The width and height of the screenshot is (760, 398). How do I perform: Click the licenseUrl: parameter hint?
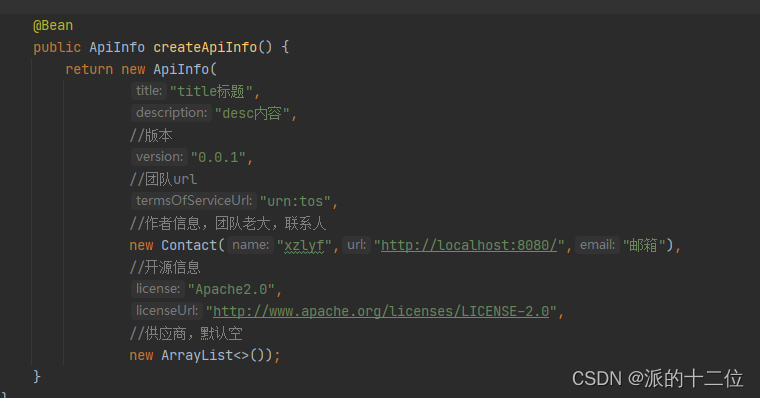coord(167,311)
